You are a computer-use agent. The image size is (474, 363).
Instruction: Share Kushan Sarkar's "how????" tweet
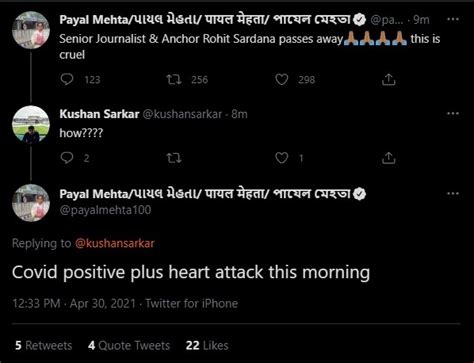coord(389,158)
